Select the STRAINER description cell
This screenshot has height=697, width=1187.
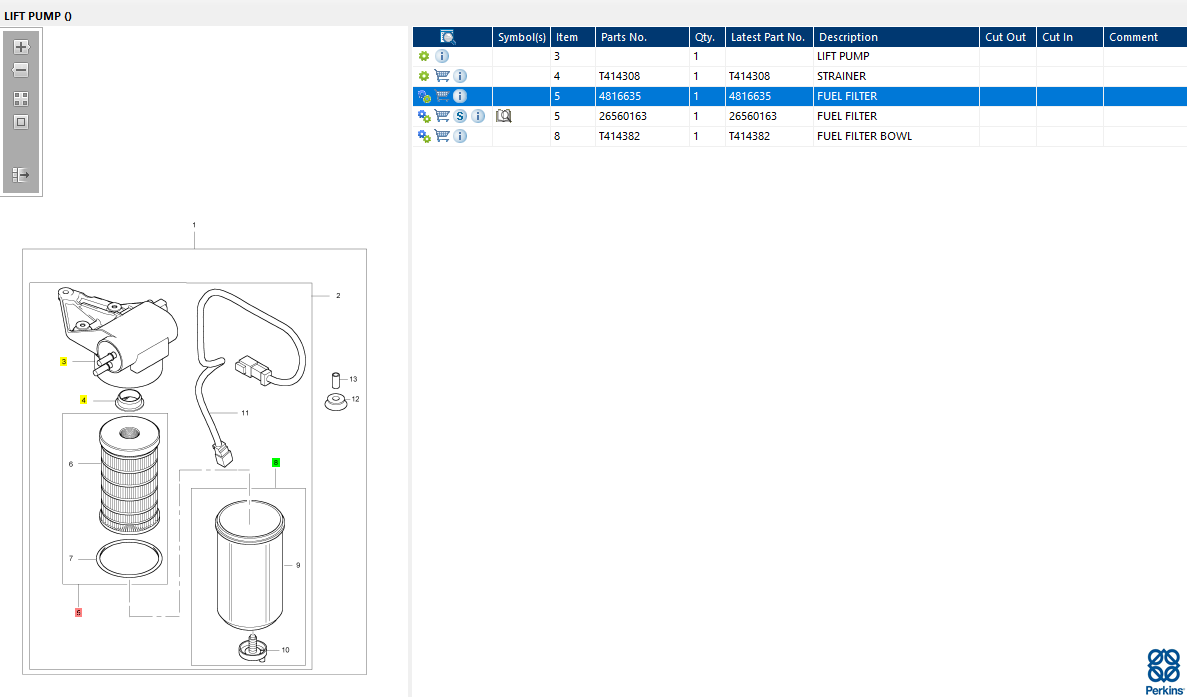point(896,76)
